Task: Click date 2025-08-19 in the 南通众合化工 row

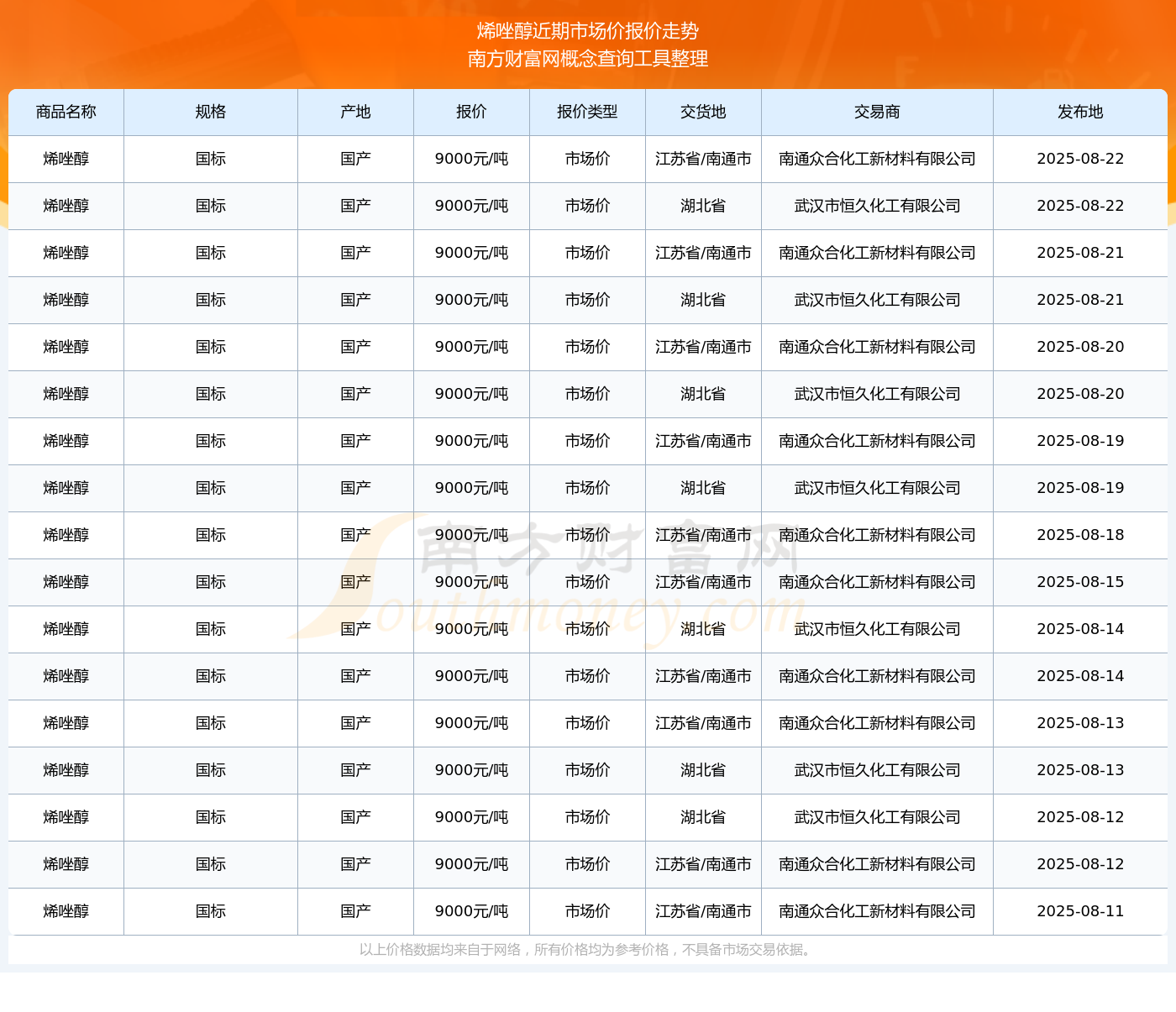Action: pyautogui.click(x=1081, y=441)
